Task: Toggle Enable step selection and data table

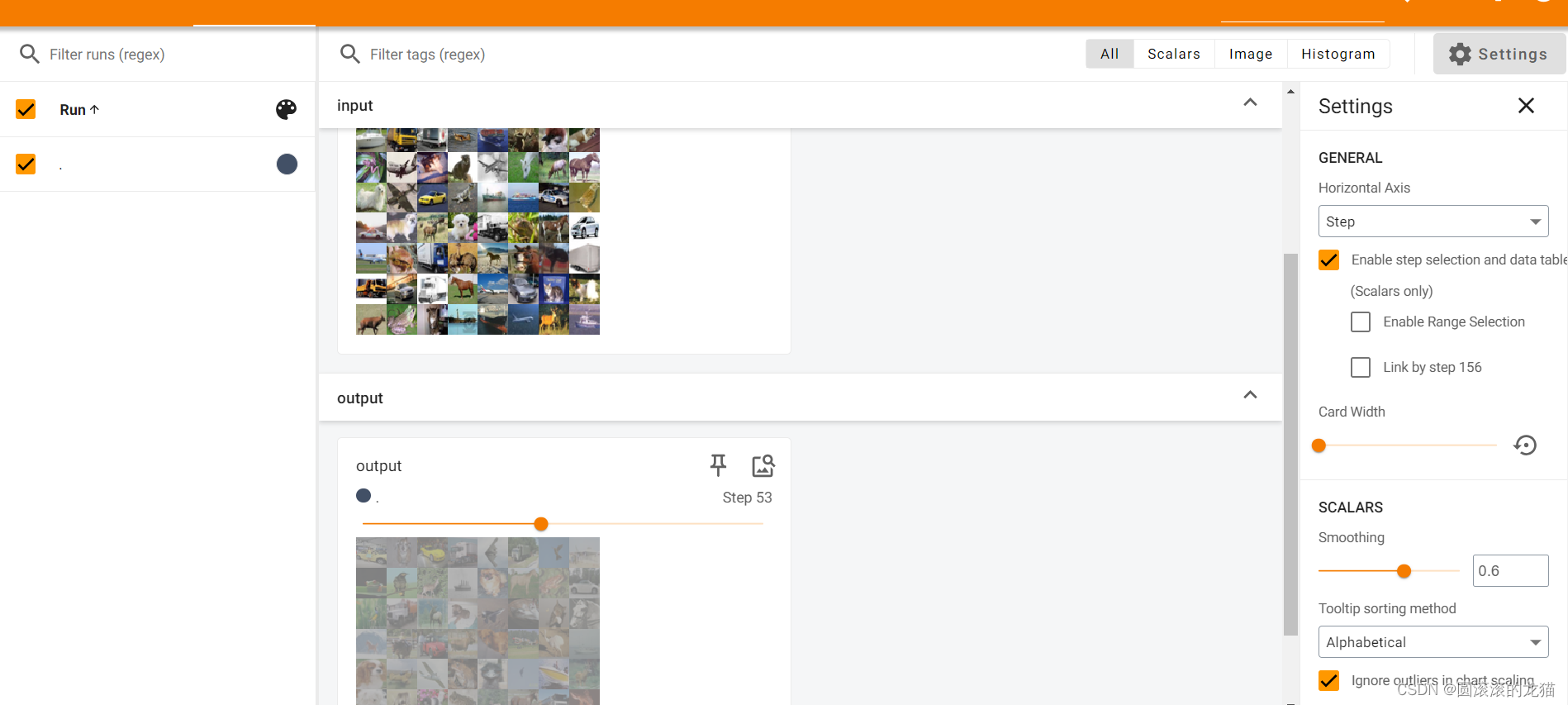Action: pos(1328,260)
